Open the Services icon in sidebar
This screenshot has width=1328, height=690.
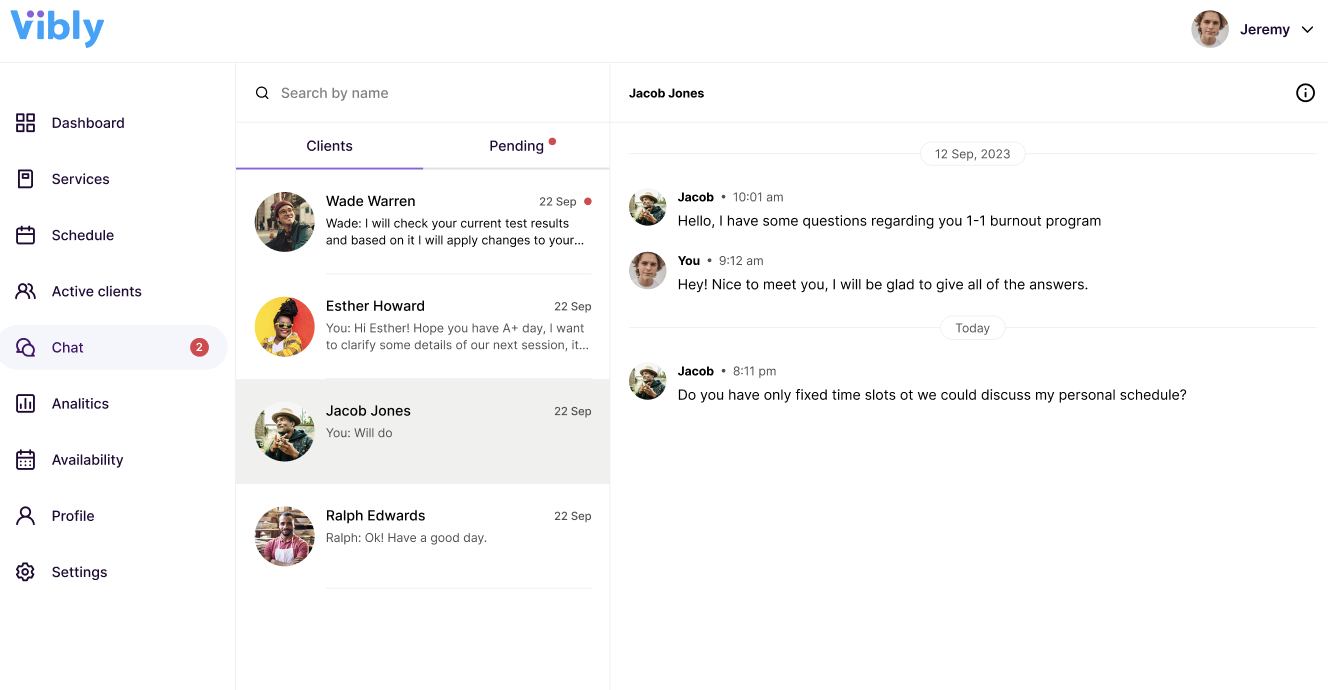(26, 179)
